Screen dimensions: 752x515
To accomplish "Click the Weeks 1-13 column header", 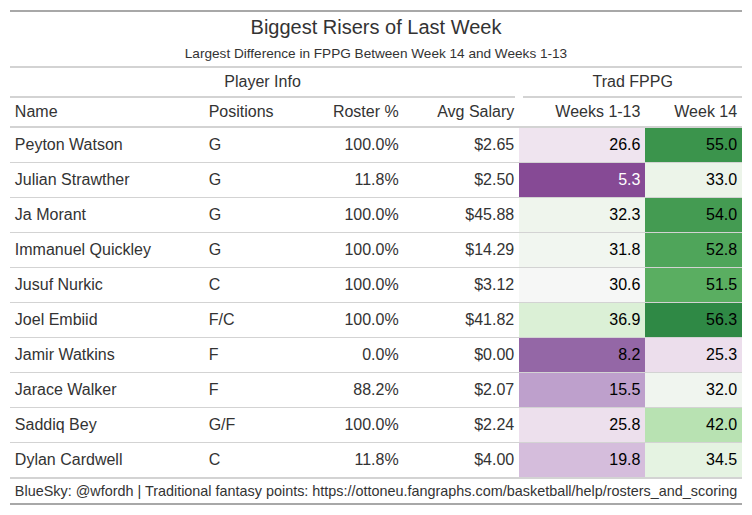I will (598, 111).
